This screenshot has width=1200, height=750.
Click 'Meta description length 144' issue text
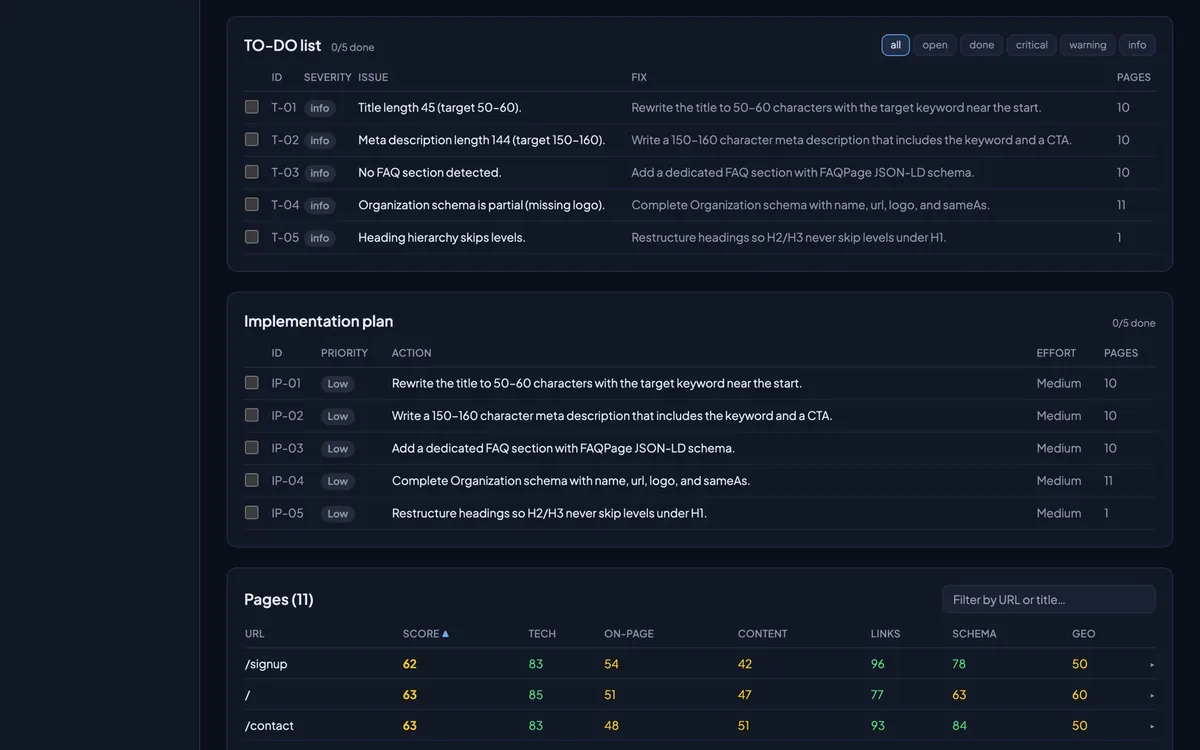pyautogui.click(x=482, y=140)
